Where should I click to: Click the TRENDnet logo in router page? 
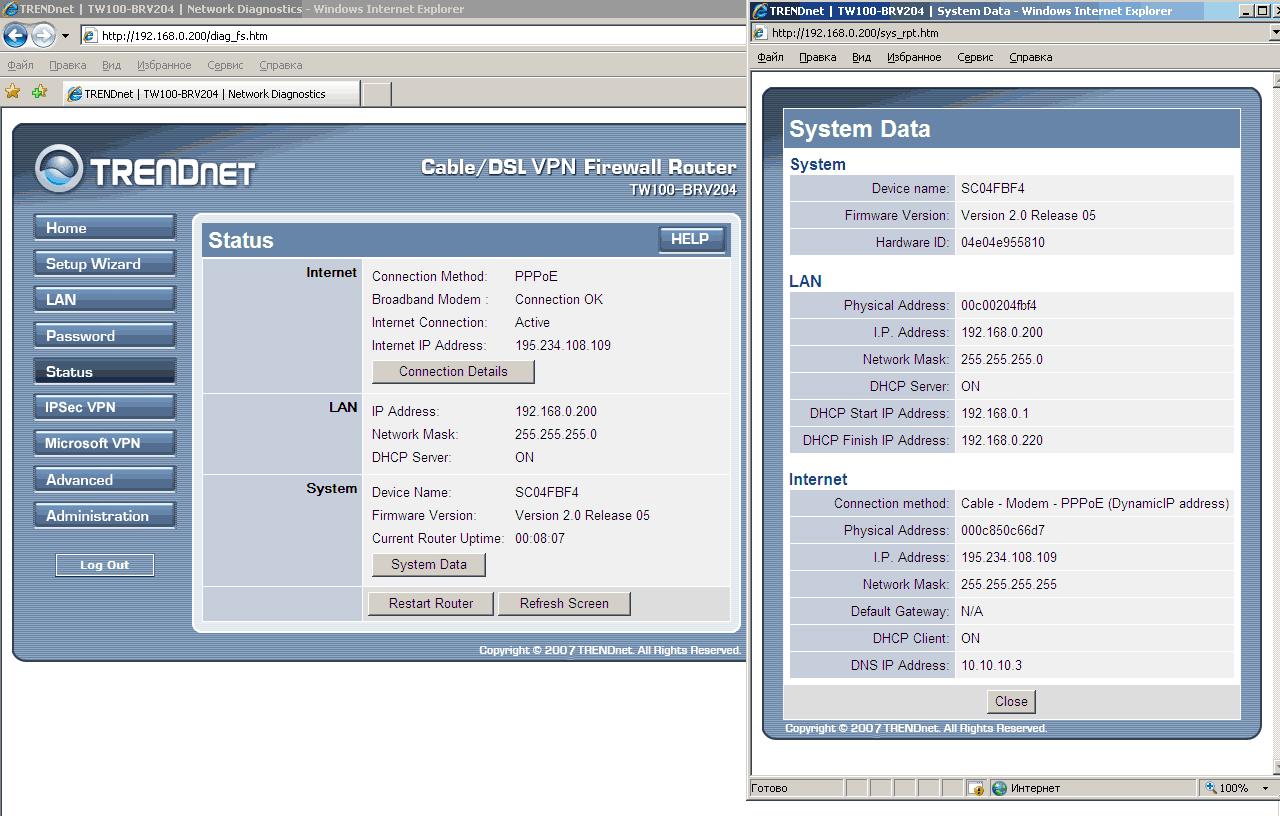click(x=145, y=170)
